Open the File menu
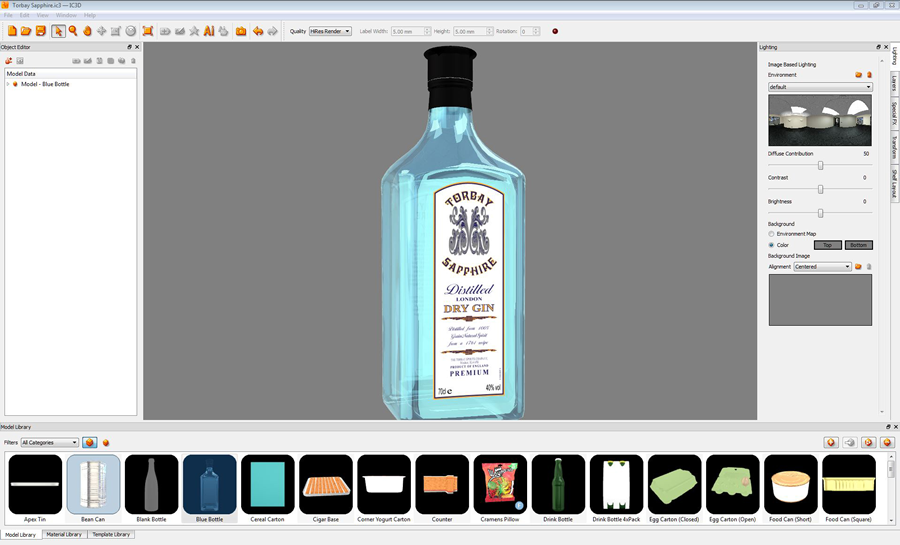900x545 pixels. 8,15
